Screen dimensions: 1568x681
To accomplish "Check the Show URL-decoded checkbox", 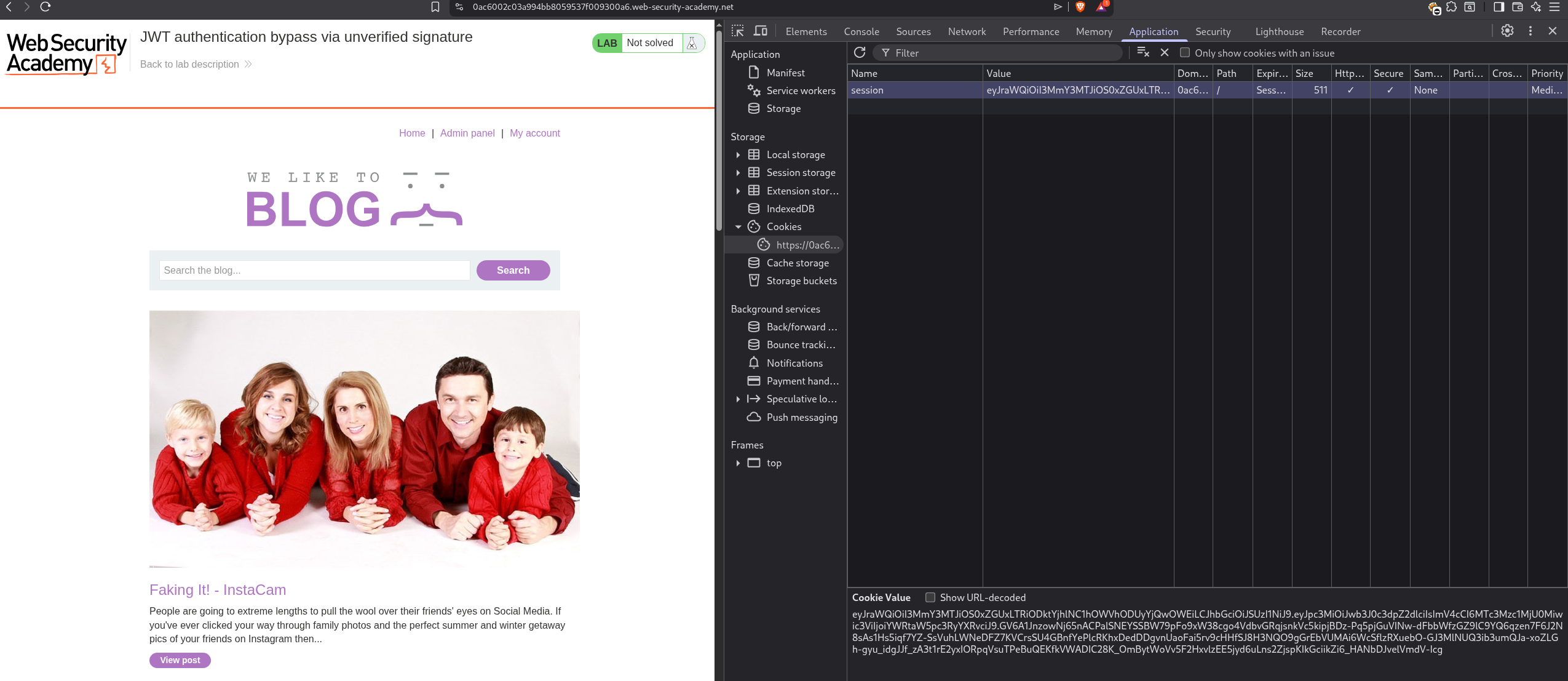I will tap(930, 597).
